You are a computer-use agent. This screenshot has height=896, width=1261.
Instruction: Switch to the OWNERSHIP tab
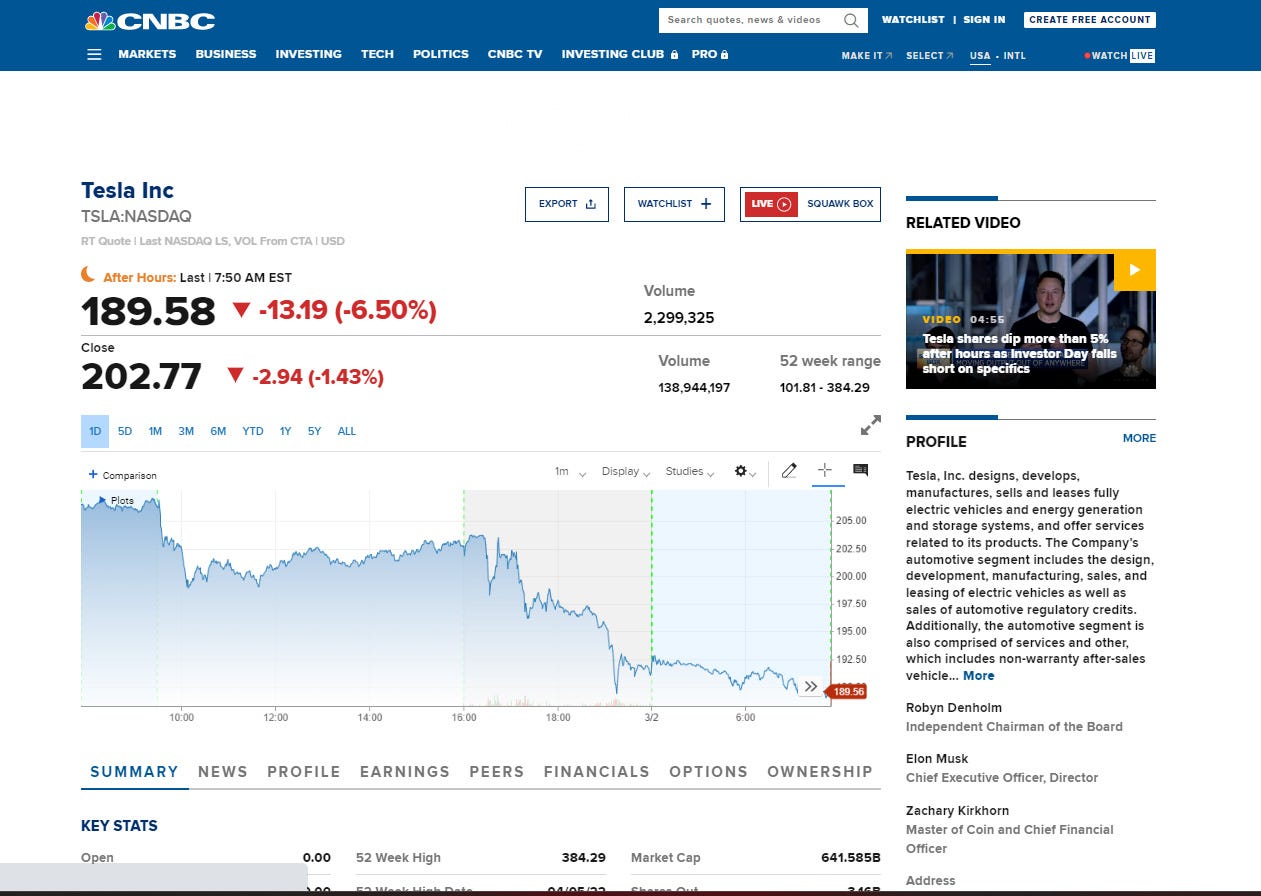820,772
